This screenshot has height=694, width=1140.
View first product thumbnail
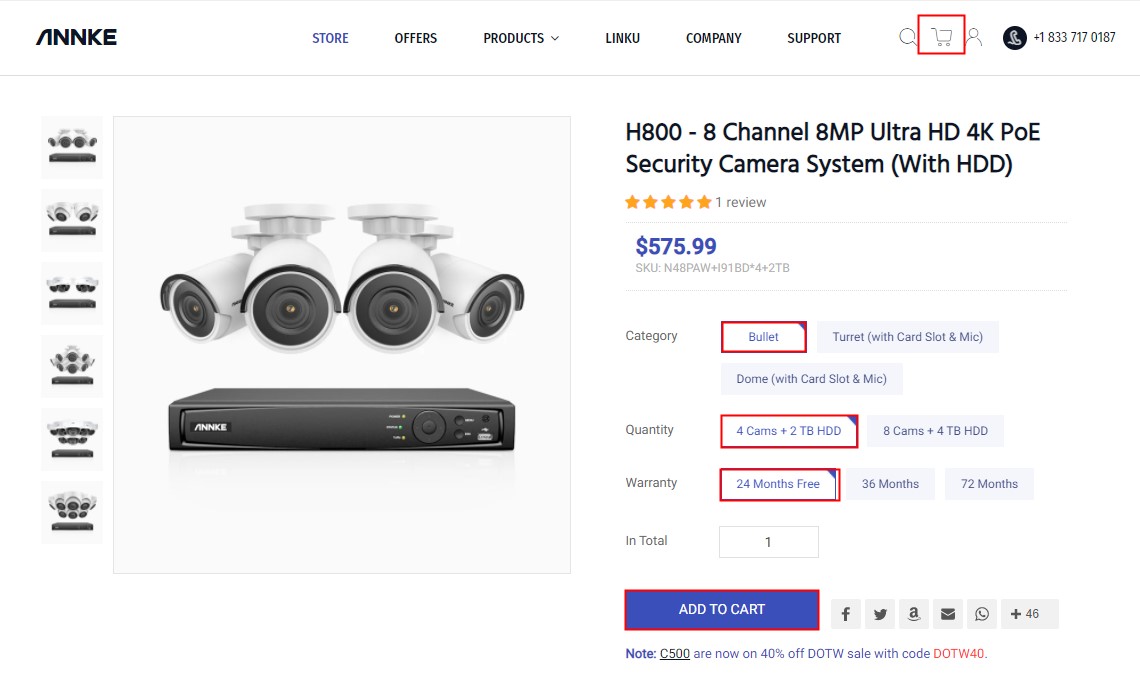coord(72,148)
